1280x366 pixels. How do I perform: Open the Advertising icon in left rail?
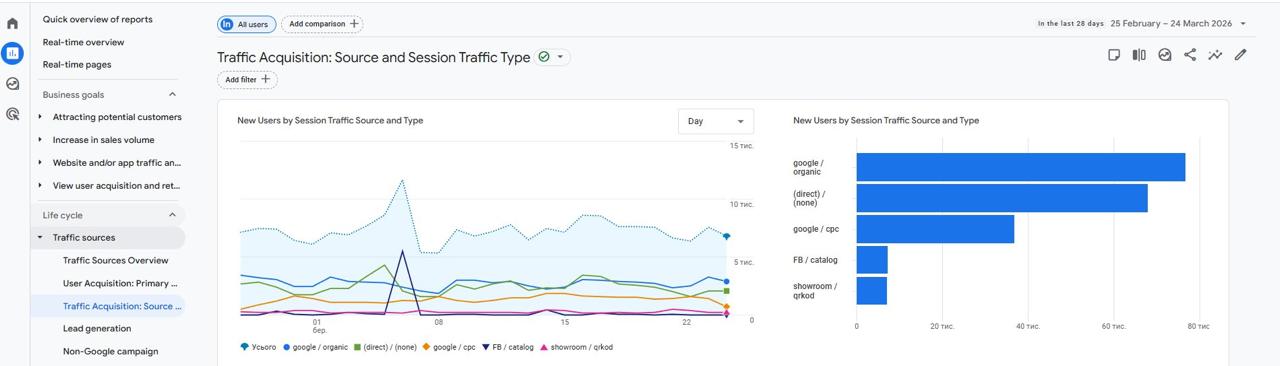[x=13, y=114]
